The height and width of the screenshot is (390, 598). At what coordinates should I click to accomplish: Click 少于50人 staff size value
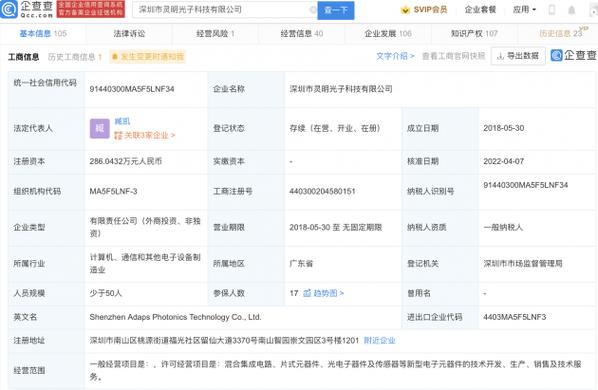[106, 293]
